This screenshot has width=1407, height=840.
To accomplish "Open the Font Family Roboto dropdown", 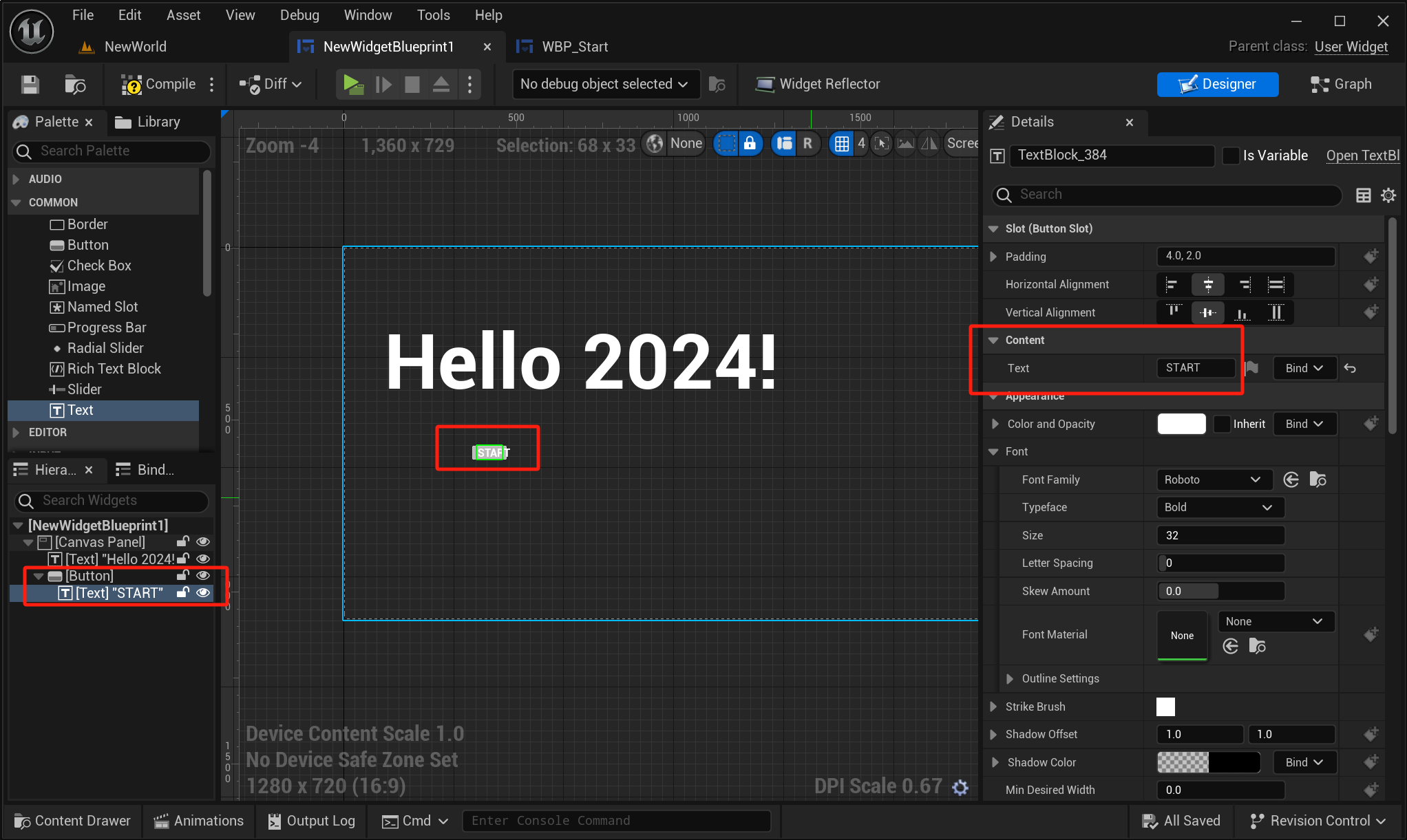I will click(x=1213, y=480).
